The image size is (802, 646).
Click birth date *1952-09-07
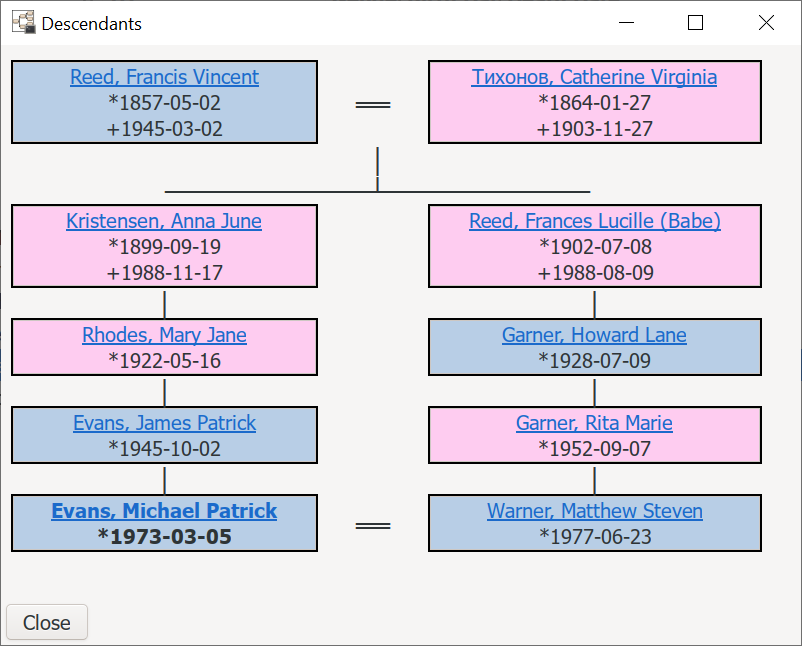[594, 450]
